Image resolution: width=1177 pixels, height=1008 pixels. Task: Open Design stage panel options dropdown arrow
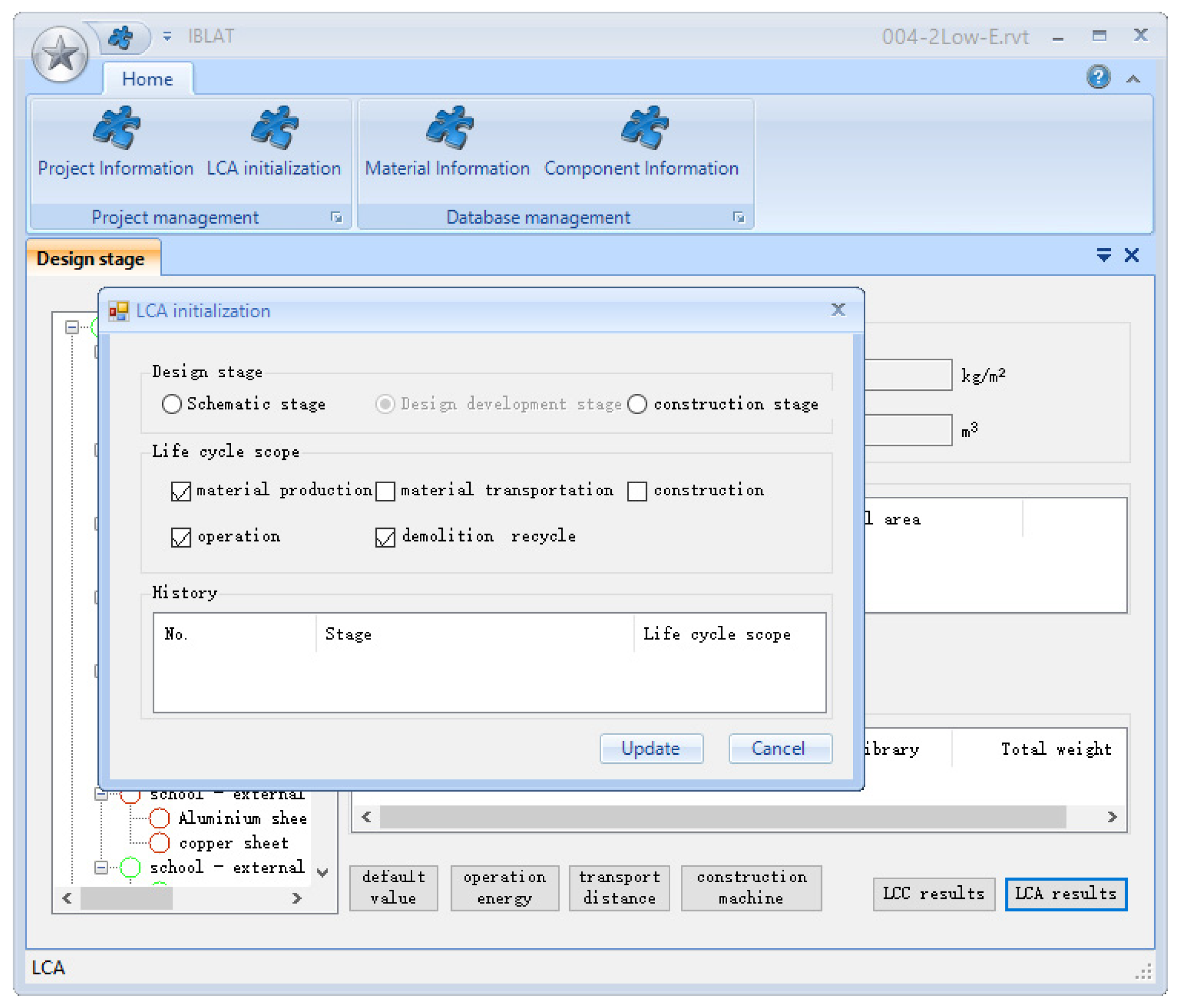click(x=1103, y=255)
